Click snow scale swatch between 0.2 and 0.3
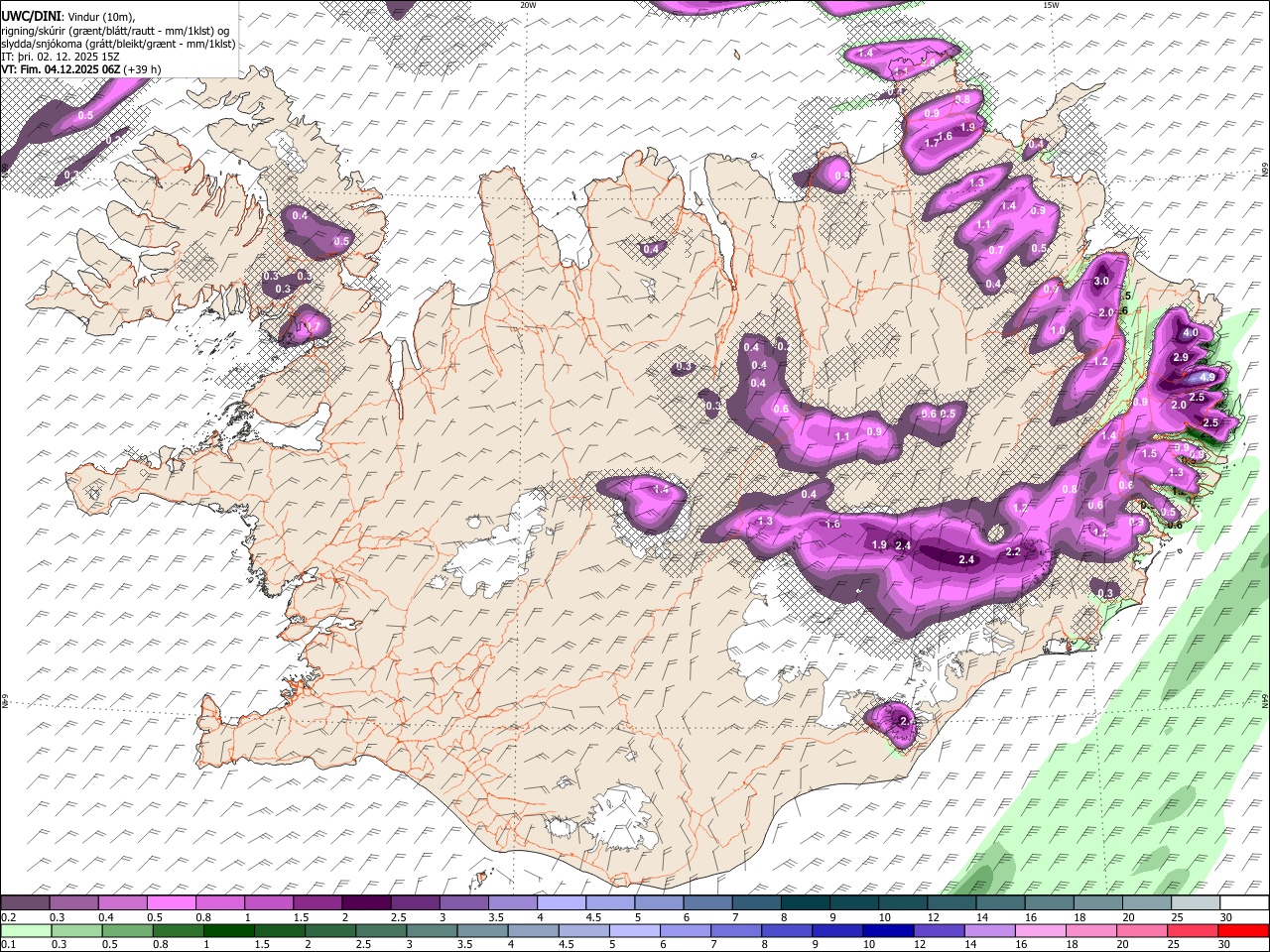This screenshot has width=1270, height=952. (x=25, y=902)
